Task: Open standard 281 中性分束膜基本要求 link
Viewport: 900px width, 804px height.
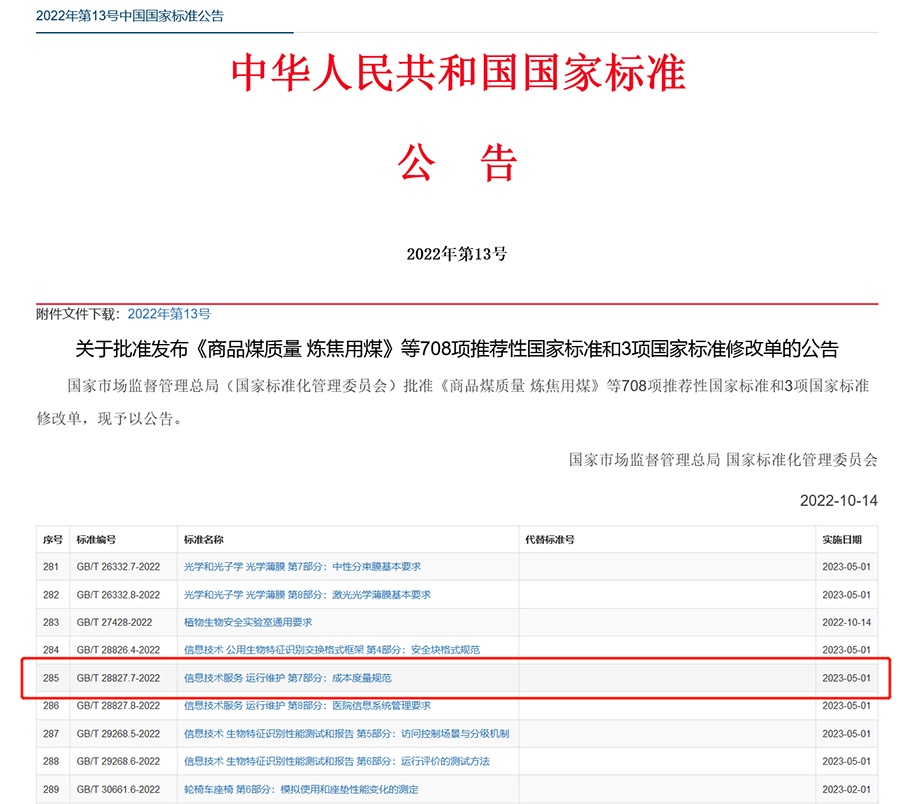Action: [302, 566]
